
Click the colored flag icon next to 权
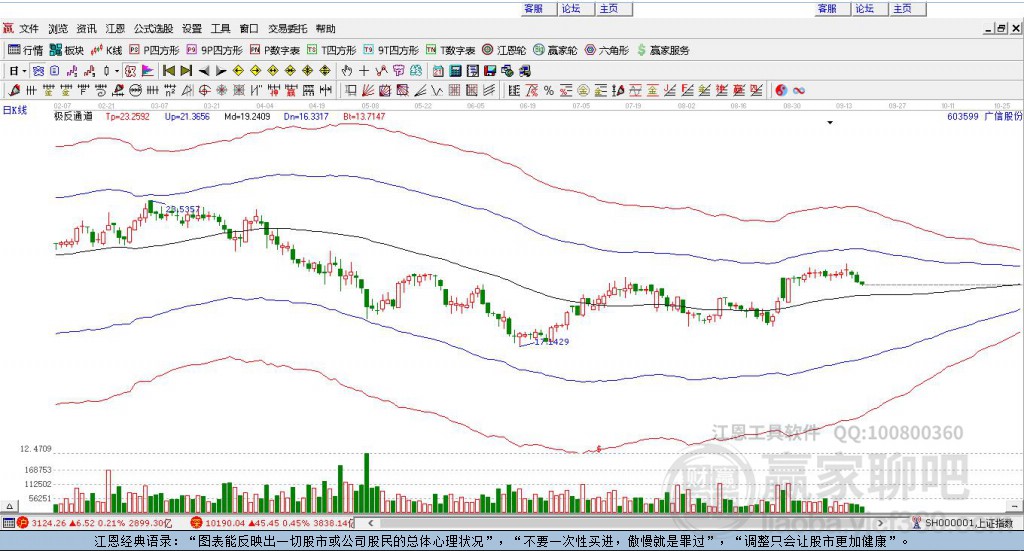(x=148, y=71)
